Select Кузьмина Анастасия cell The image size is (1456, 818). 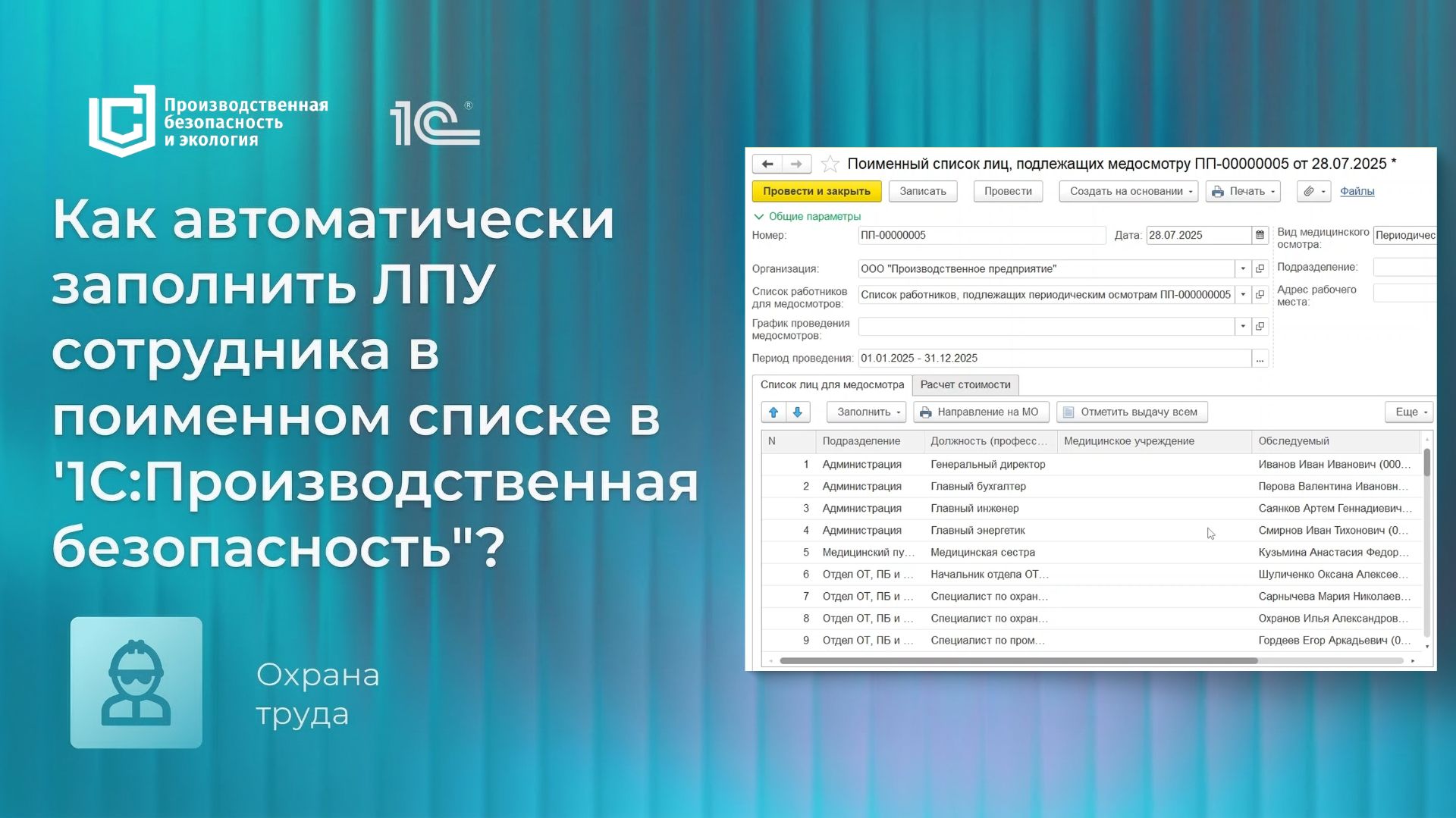(1336, 552)
